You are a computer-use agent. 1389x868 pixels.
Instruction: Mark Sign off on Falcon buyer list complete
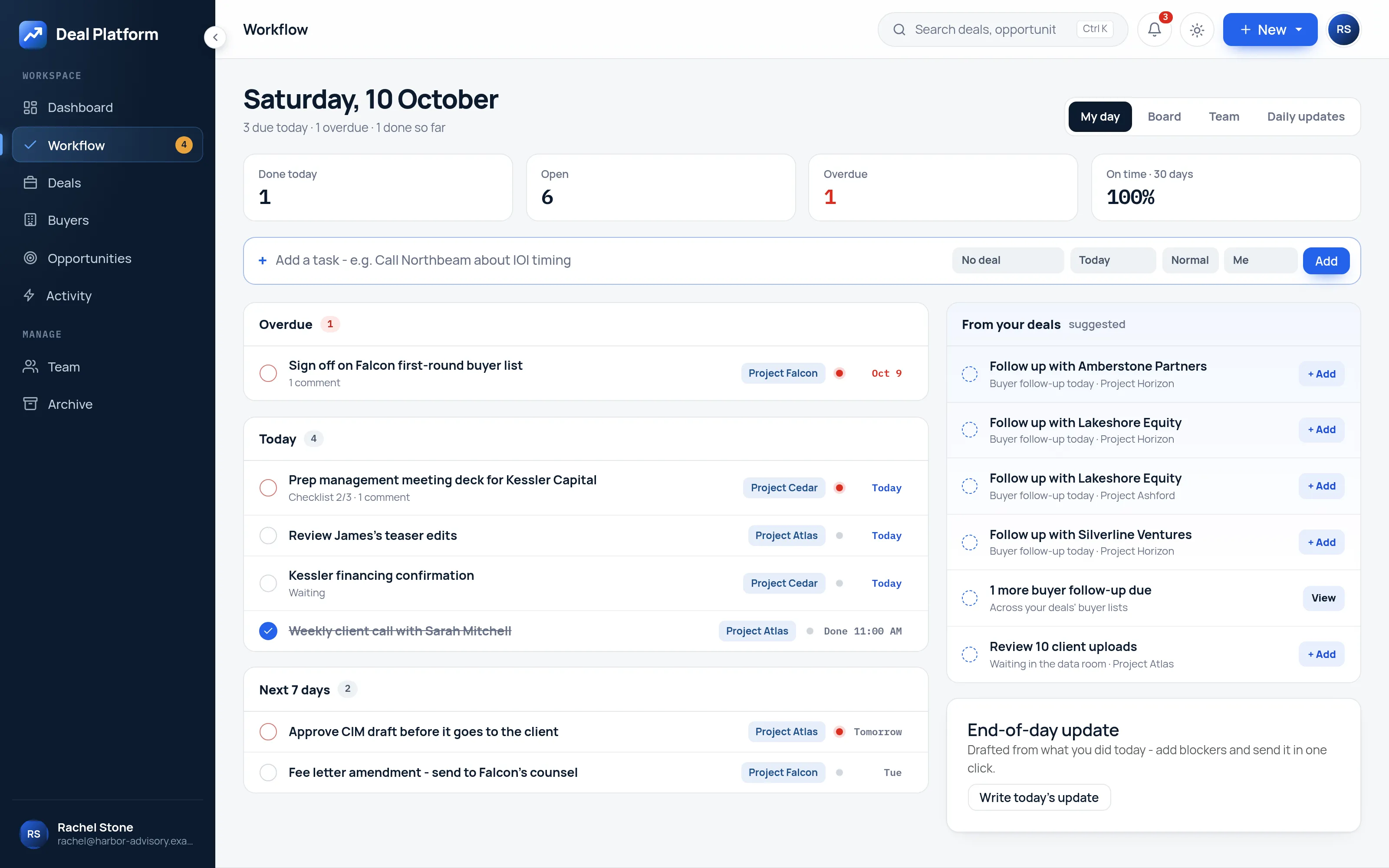coord(268,373)
